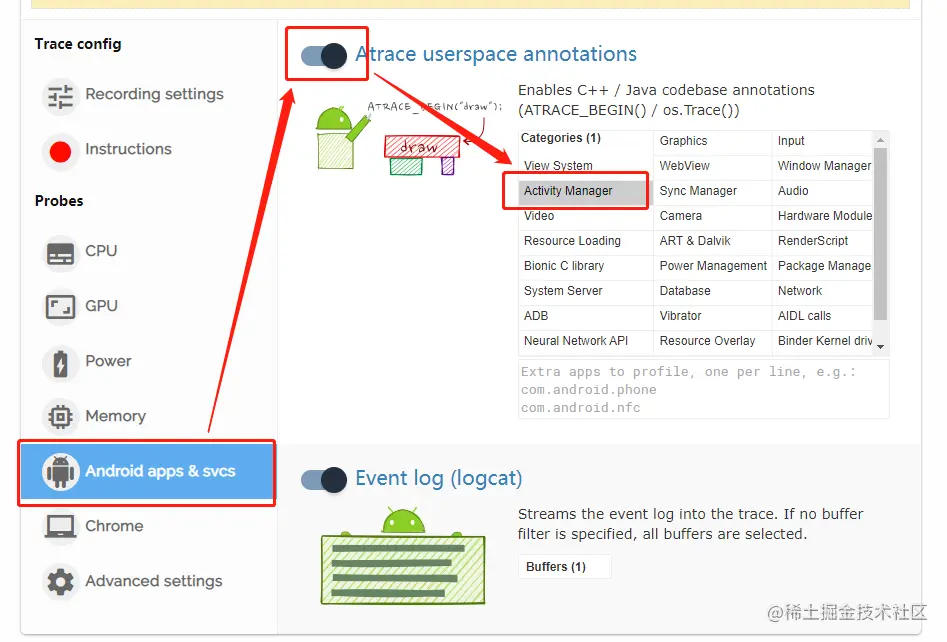Screen dimensions: 947x642
Task: Select the Memory chip icon
Action: pos(60,417)
